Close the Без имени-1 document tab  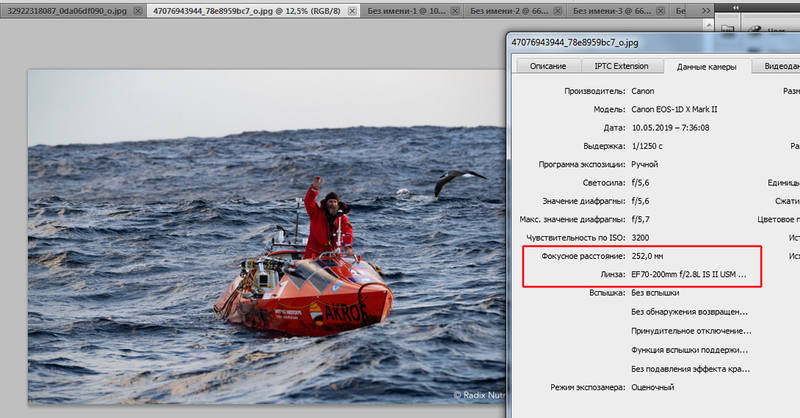pos(455,11)
